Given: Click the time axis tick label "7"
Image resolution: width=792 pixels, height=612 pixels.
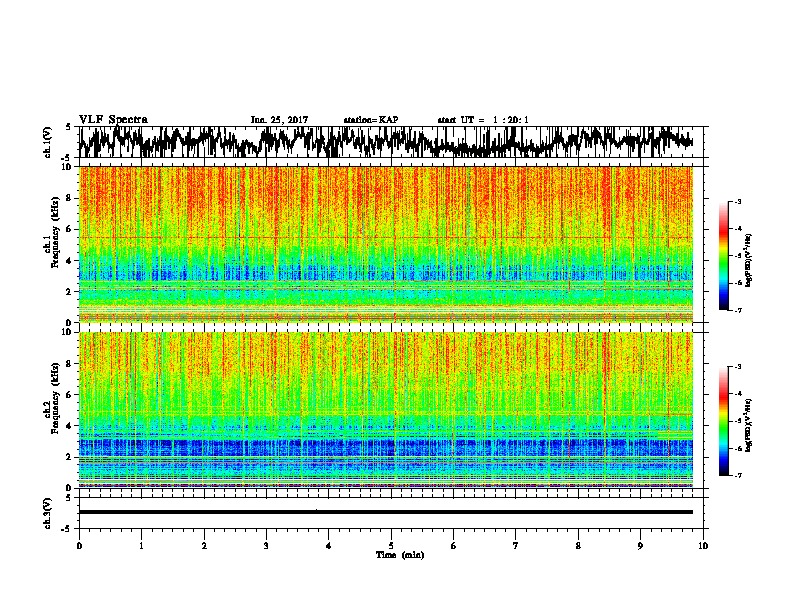Looking at the screenshot, I should (x=516, y=546).
